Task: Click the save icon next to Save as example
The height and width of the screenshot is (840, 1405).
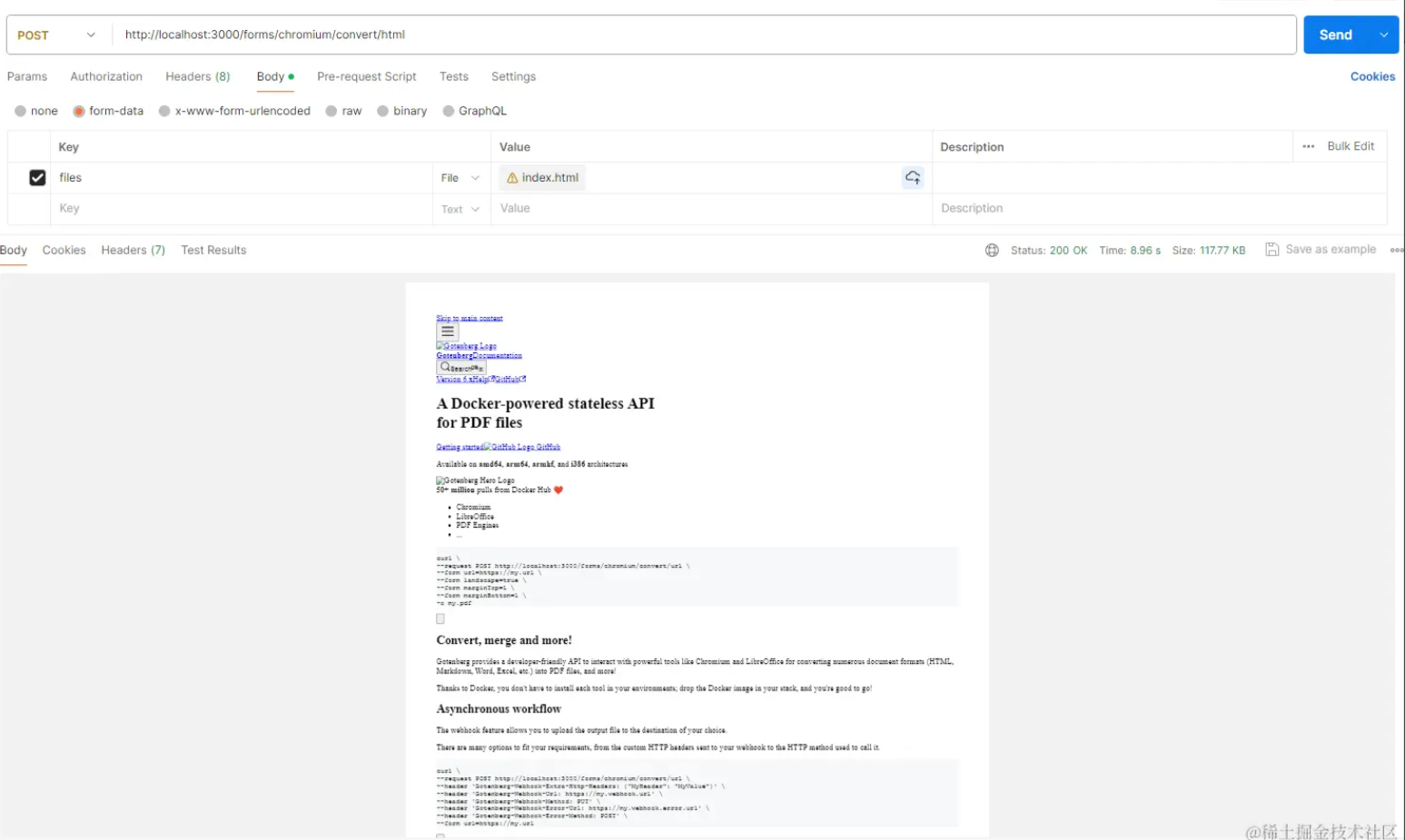Action: tap(1271, 249)
